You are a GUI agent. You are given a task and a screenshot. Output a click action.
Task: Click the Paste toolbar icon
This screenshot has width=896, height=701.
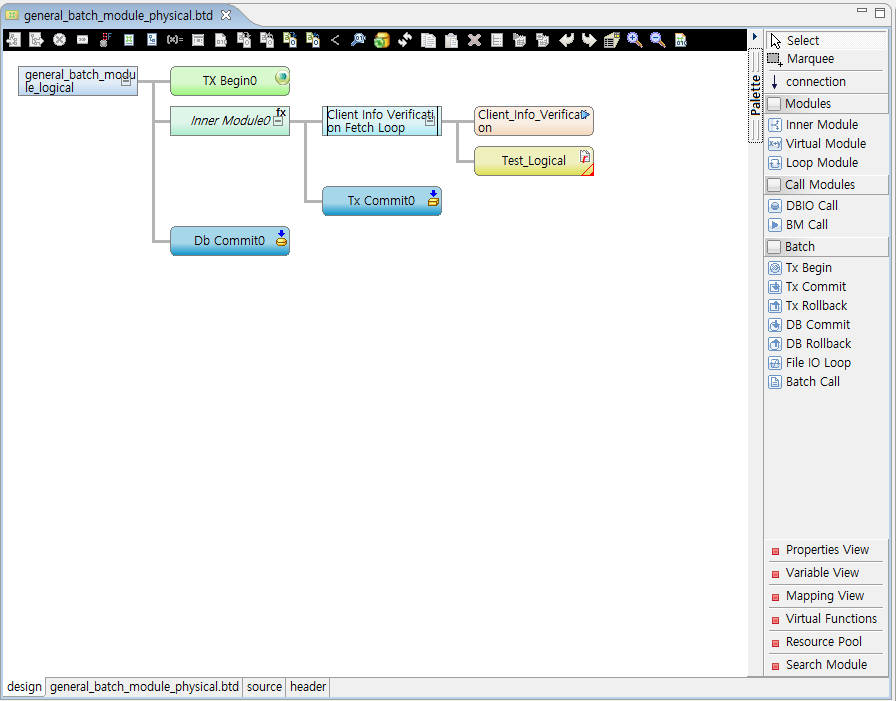(x=452, y=40)
